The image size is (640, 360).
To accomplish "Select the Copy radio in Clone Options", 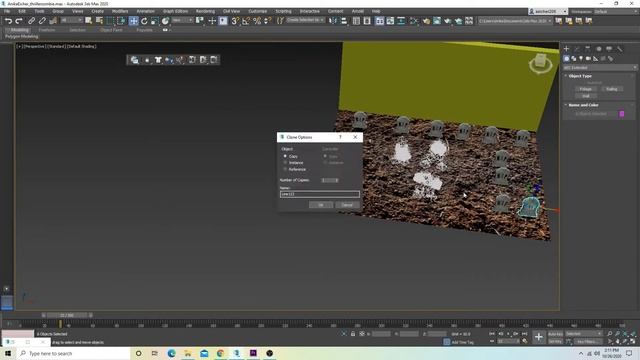I will pos(285,156).
